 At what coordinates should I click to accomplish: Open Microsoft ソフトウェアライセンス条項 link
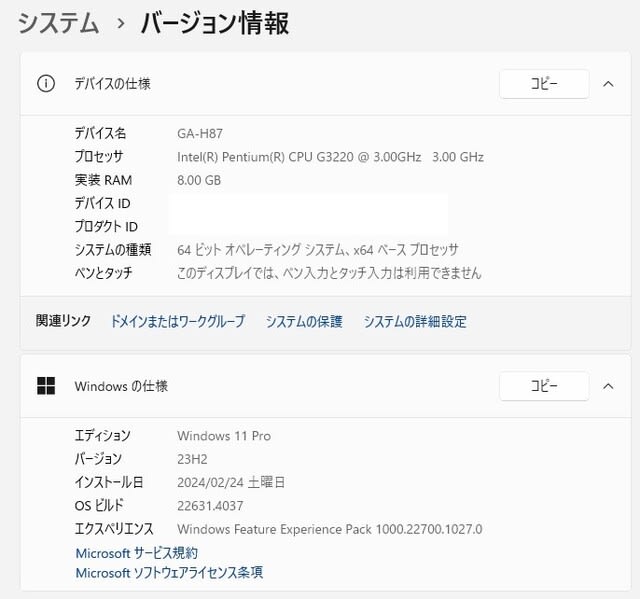pyautogui.click(x=169, y=572)
